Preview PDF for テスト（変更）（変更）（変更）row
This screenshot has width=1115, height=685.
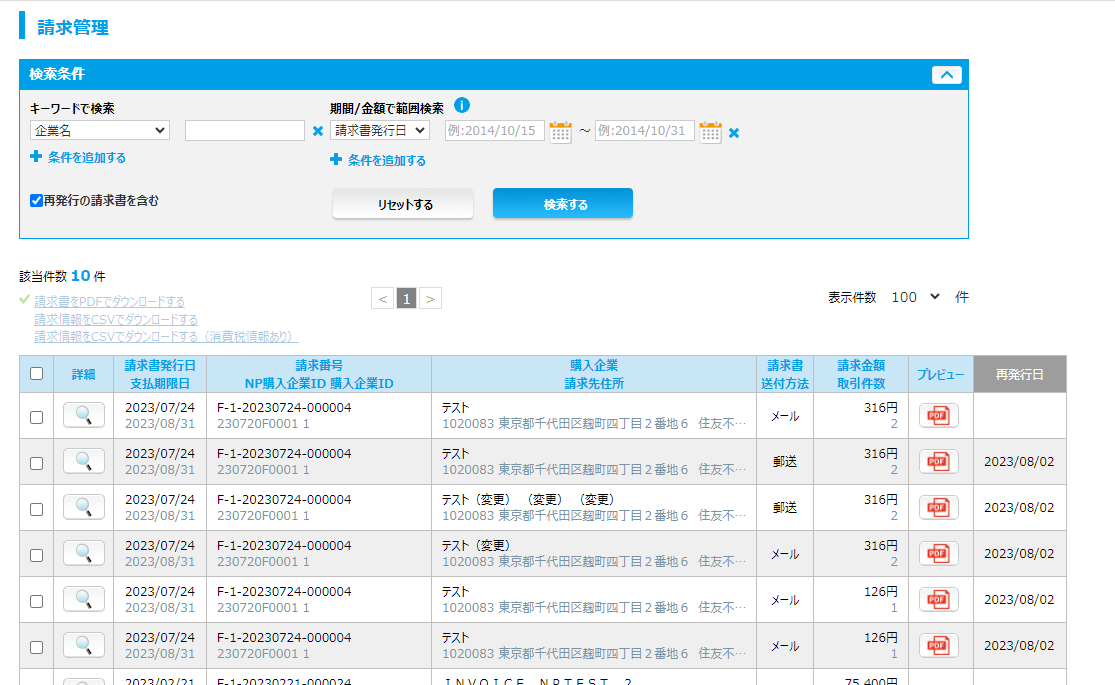939,507
